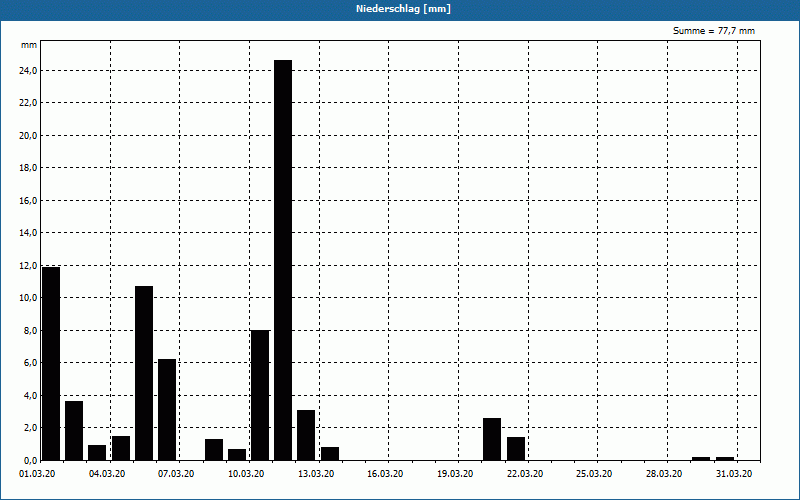Click the bar slightly above 6,0 mm

pyautogui.click(x=167, y=410)
